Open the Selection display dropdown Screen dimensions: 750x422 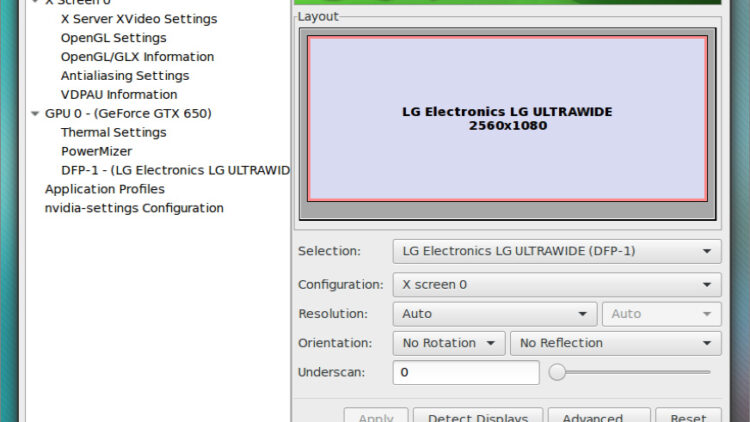(x=555, y=251)
